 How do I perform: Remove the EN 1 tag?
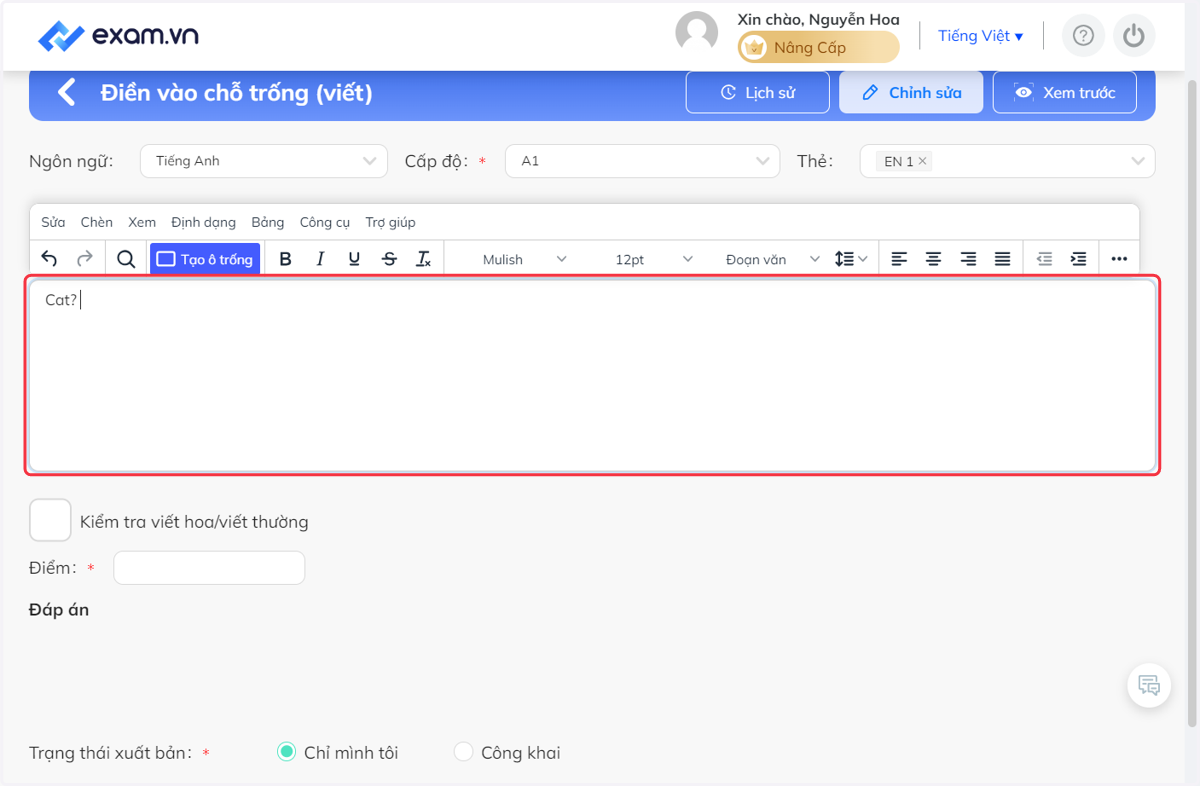(922, 161)
